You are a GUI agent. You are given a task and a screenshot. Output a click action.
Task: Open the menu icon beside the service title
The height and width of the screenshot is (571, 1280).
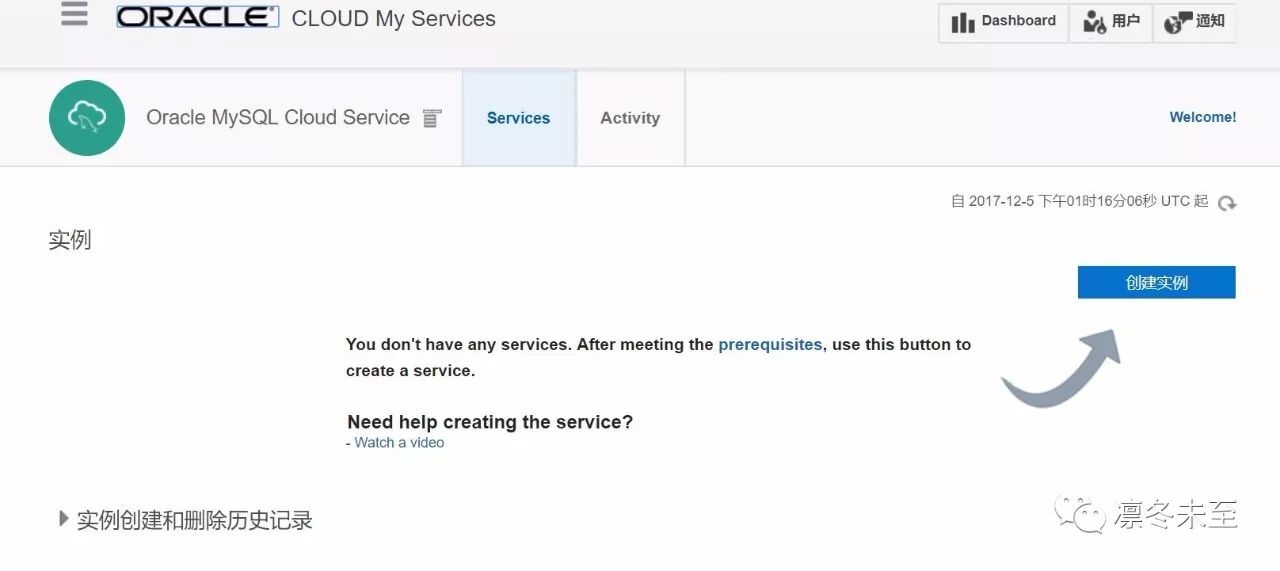click(432, 119)
